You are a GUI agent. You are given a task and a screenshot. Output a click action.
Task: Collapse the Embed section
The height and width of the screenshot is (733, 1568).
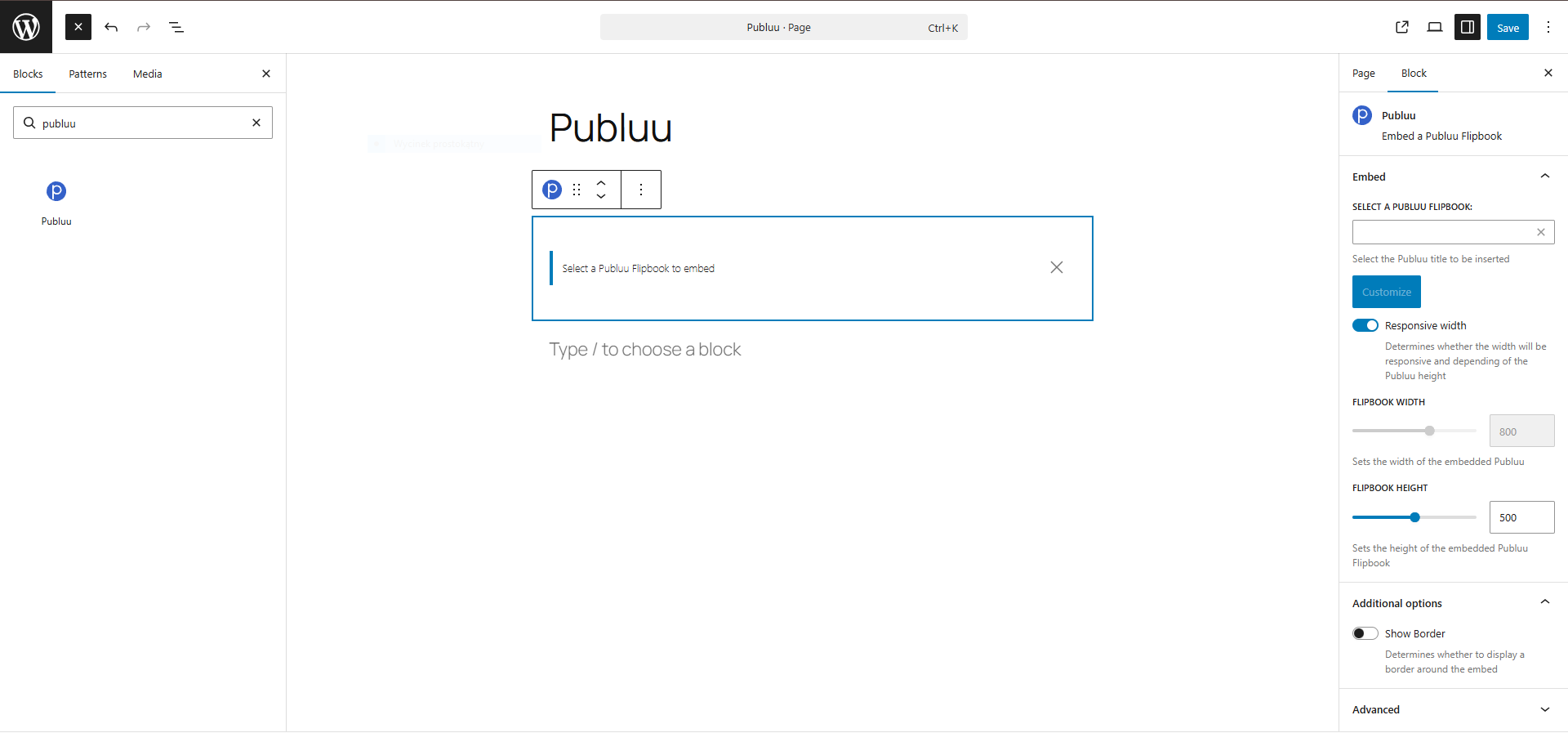pyautogui.click(x=1454, y=177)
